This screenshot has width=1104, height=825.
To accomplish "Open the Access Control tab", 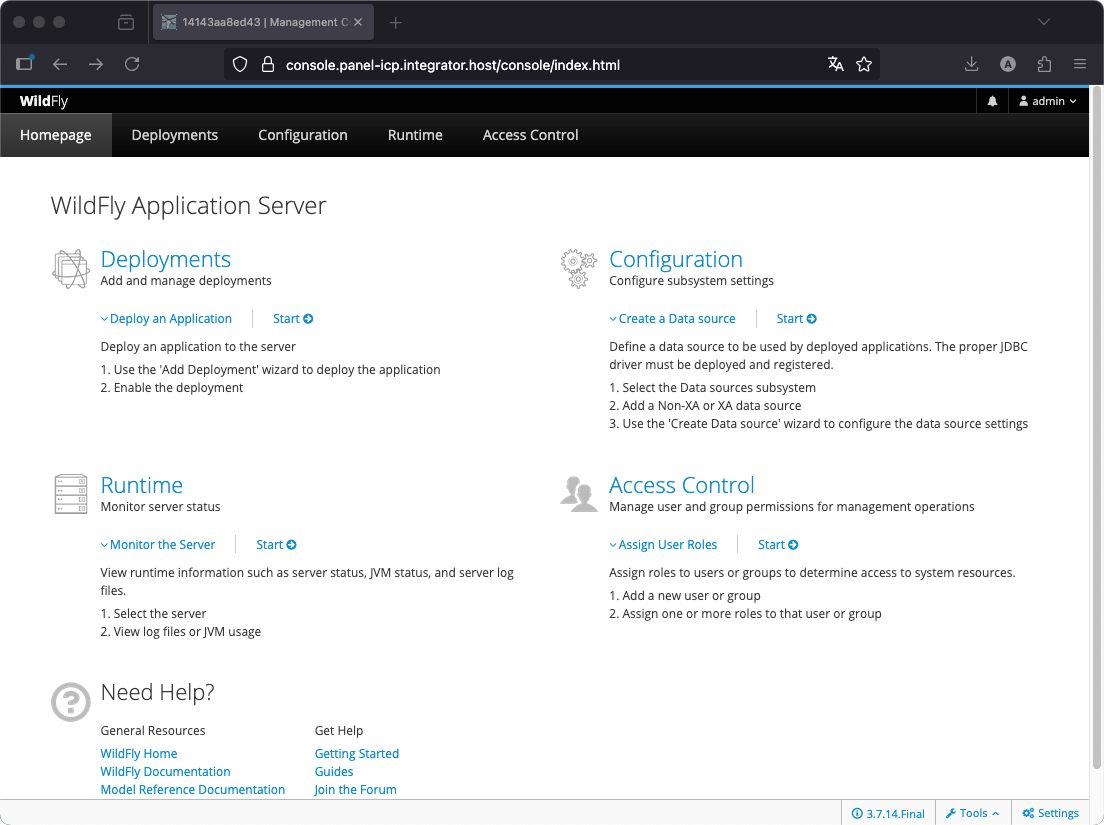I will pyautogui.click(x=530, y=135).
